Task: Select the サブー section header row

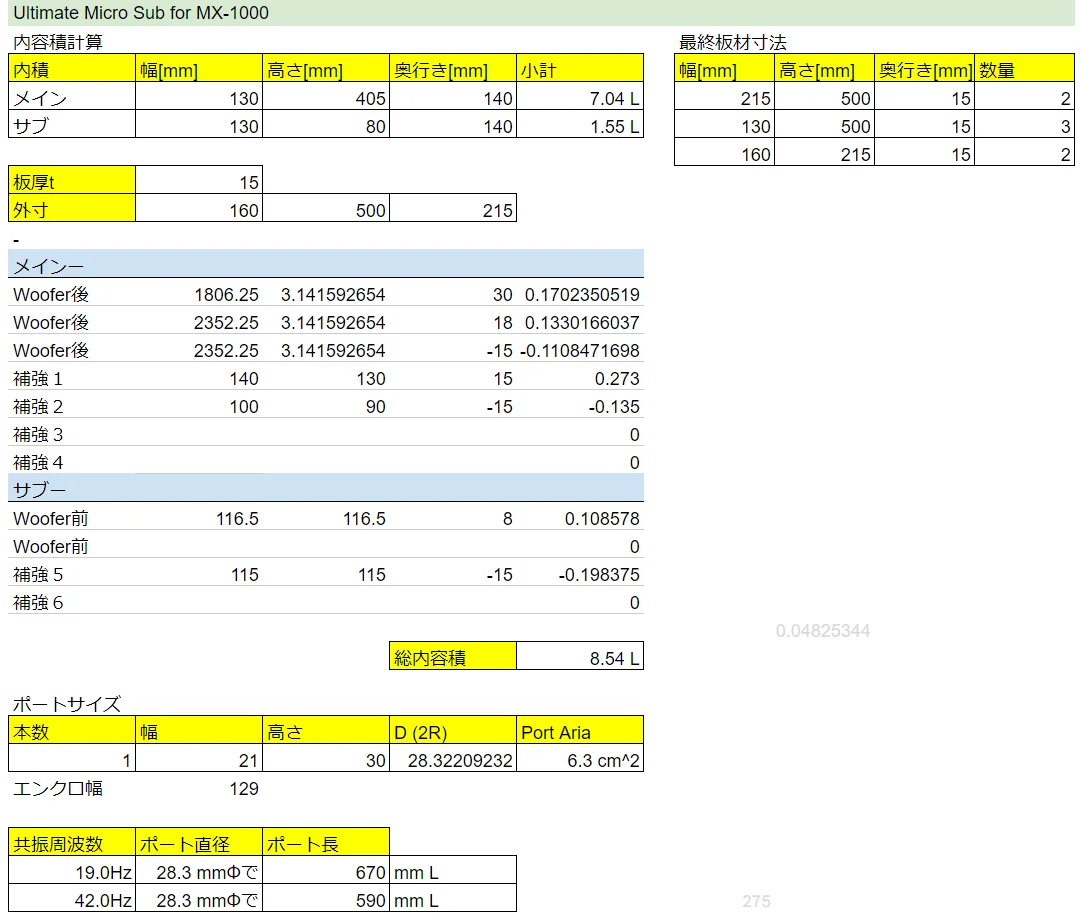Action: click(325, 489)
